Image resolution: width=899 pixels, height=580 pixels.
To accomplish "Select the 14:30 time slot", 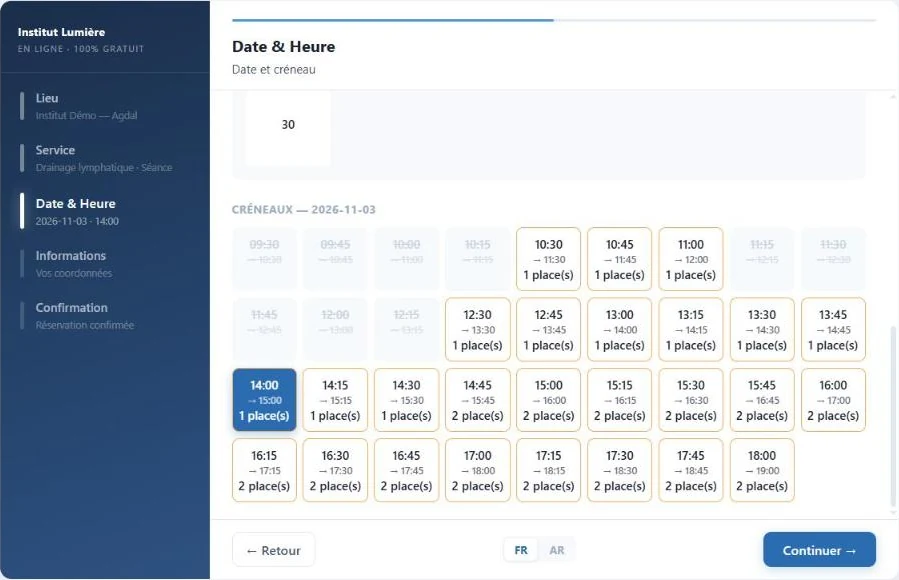I will [406, 400].
